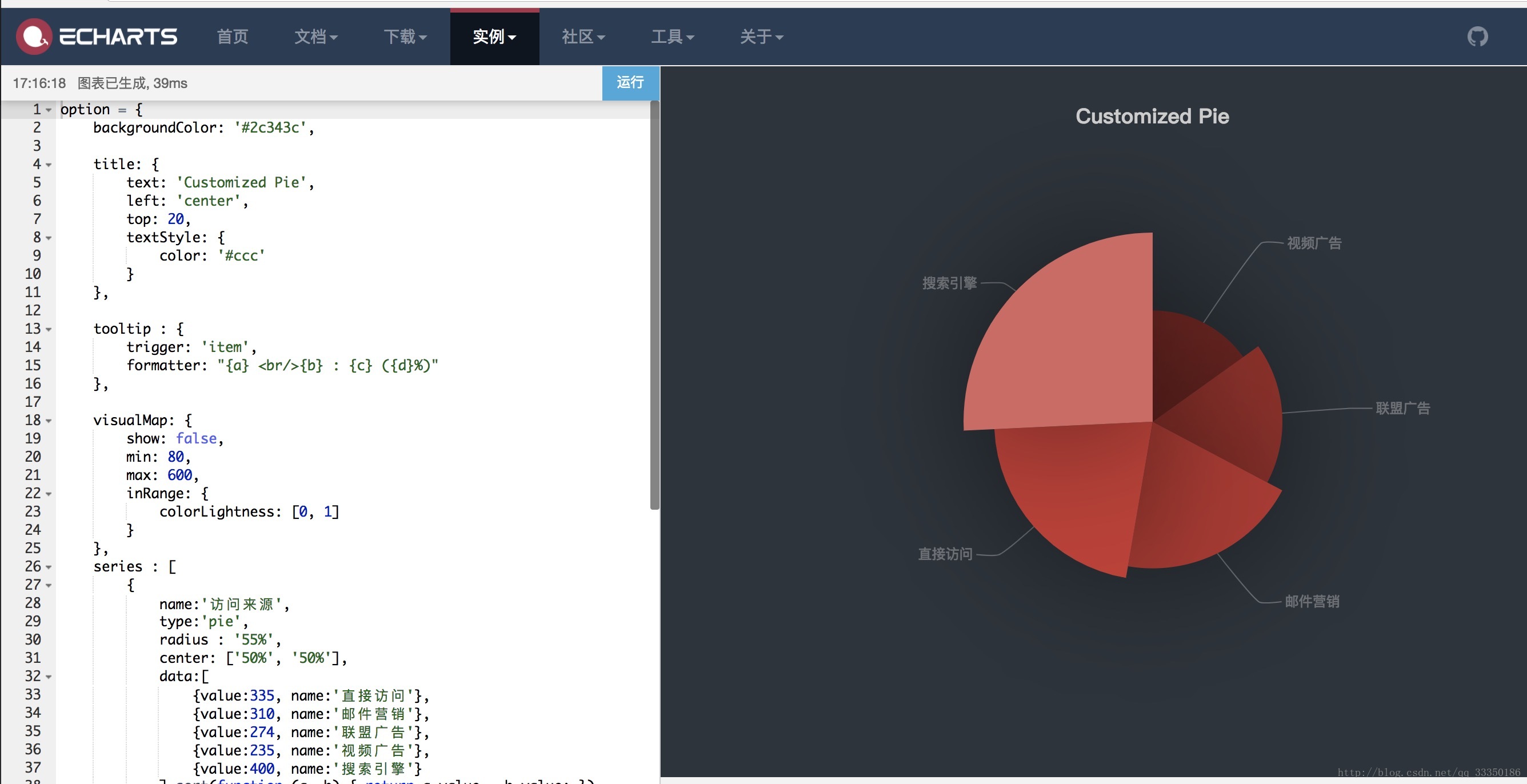
Task: Collapse visualMap fold arrow on line 18
Action: click(x=49, y=421)
